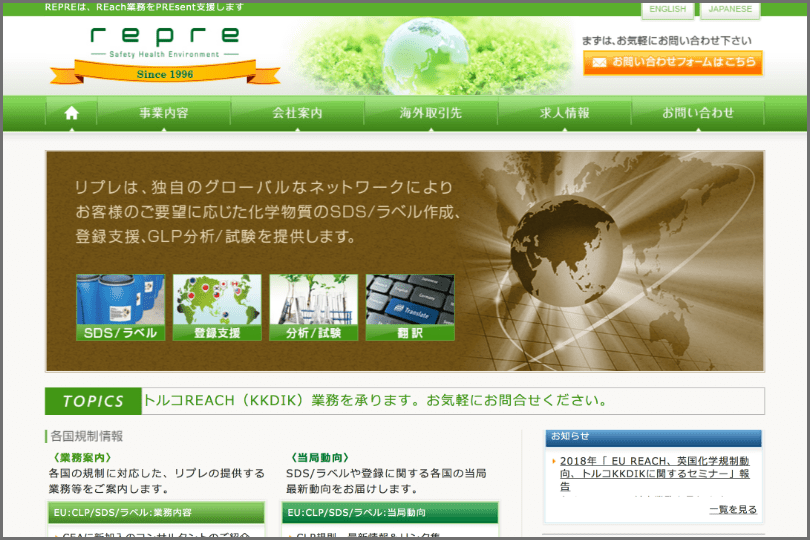Click the トルコREACH topics announcement text
Viewport: 810px width, 540px height.
375,401
